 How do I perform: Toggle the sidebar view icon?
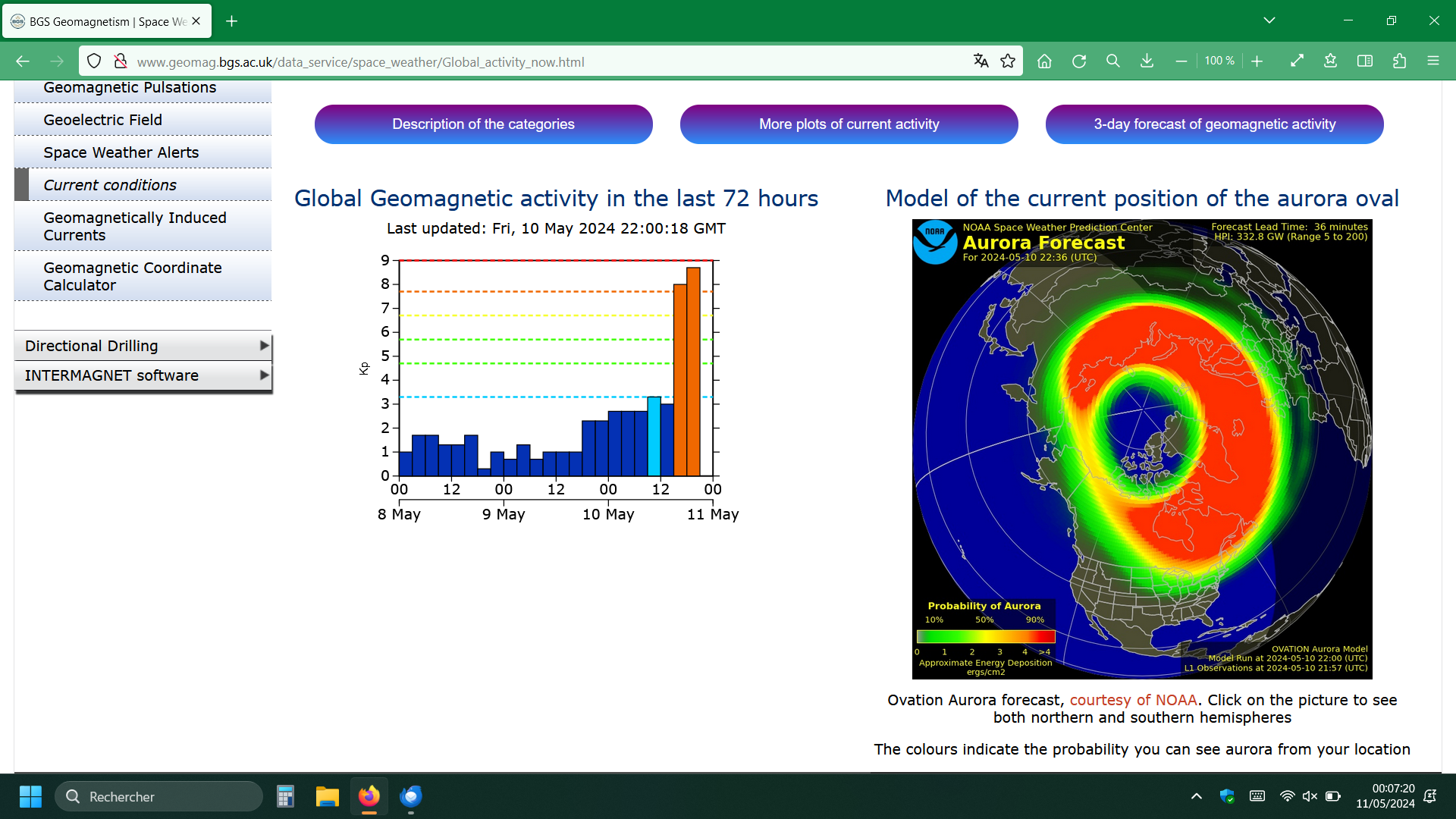[x=1364, y=61]
